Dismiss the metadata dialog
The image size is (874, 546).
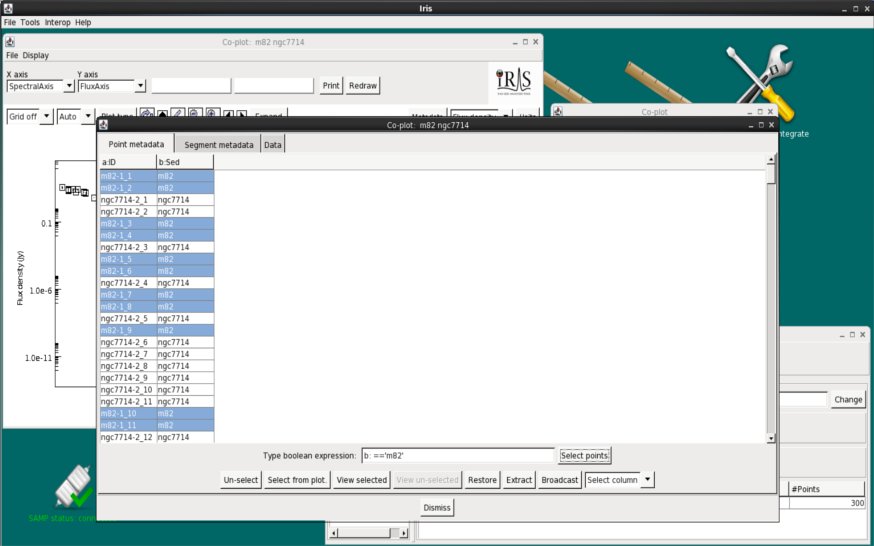(437, 508)
